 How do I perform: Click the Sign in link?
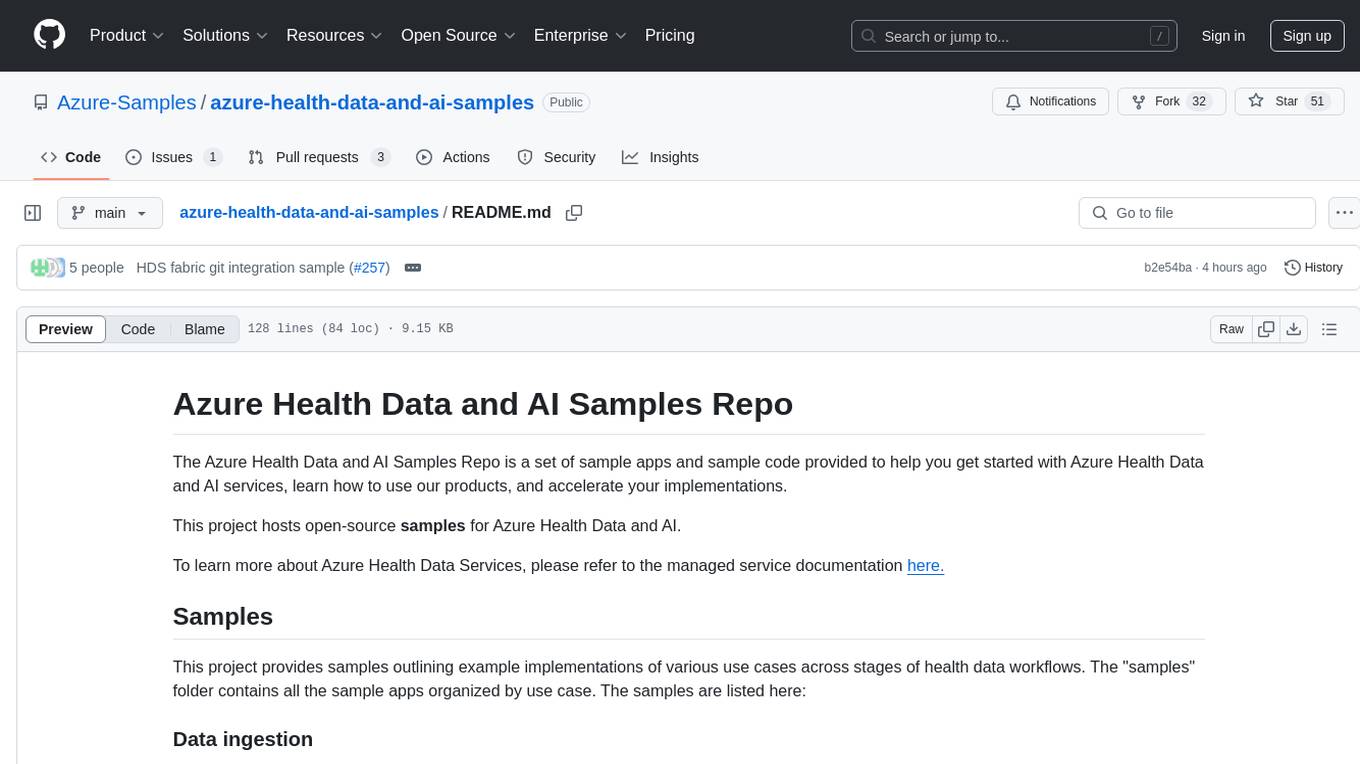(x=1223, y=36)
